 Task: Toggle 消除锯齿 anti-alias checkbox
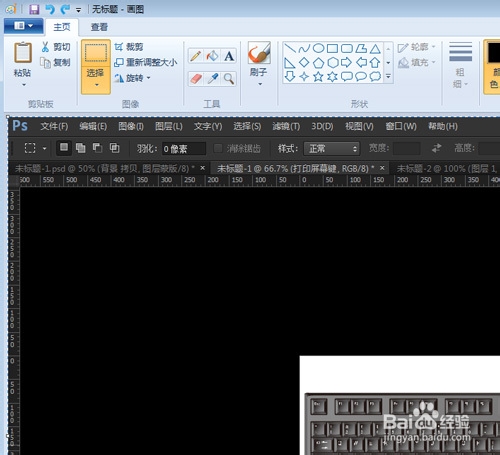218,148
